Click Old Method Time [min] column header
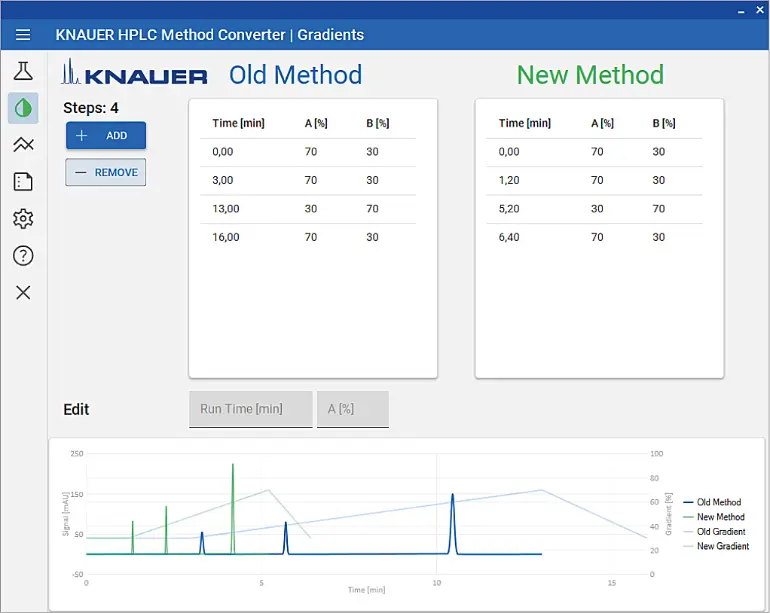The image size is (770, 613). tap(238, 123)
